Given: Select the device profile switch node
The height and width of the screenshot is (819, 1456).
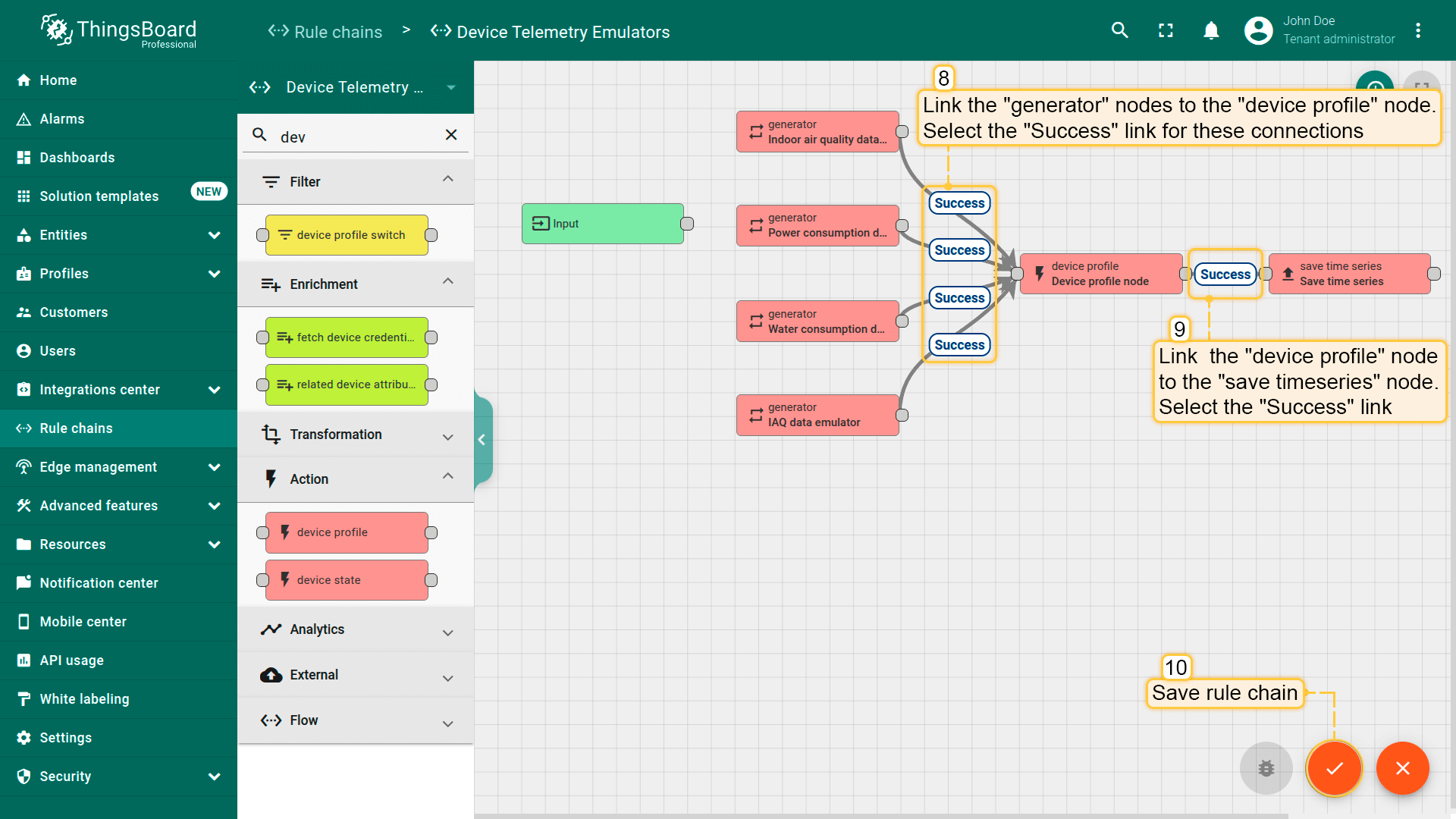Looking at the screenshot, I should (347, 235).
